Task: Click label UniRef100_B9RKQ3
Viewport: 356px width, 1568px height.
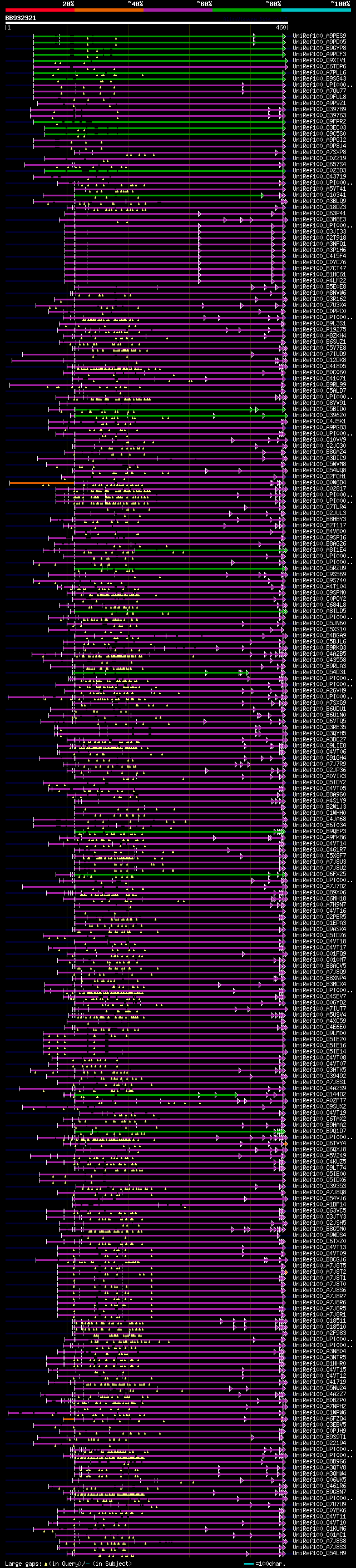Action: [x=319, y=647]
